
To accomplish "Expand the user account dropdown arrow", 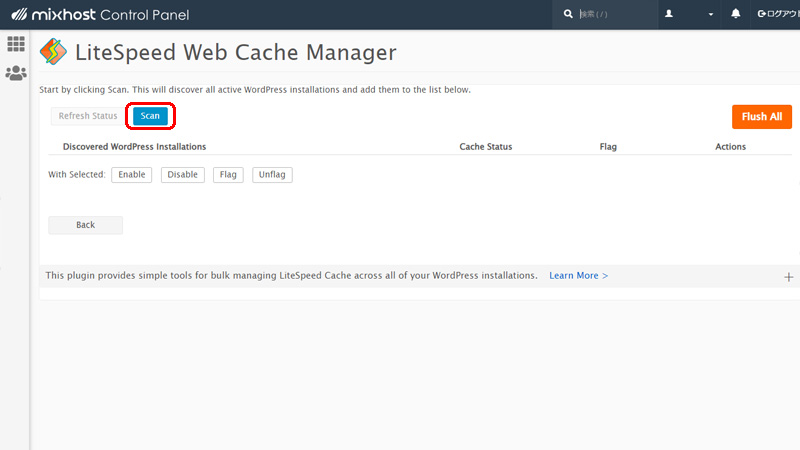I will coord(711,14).
